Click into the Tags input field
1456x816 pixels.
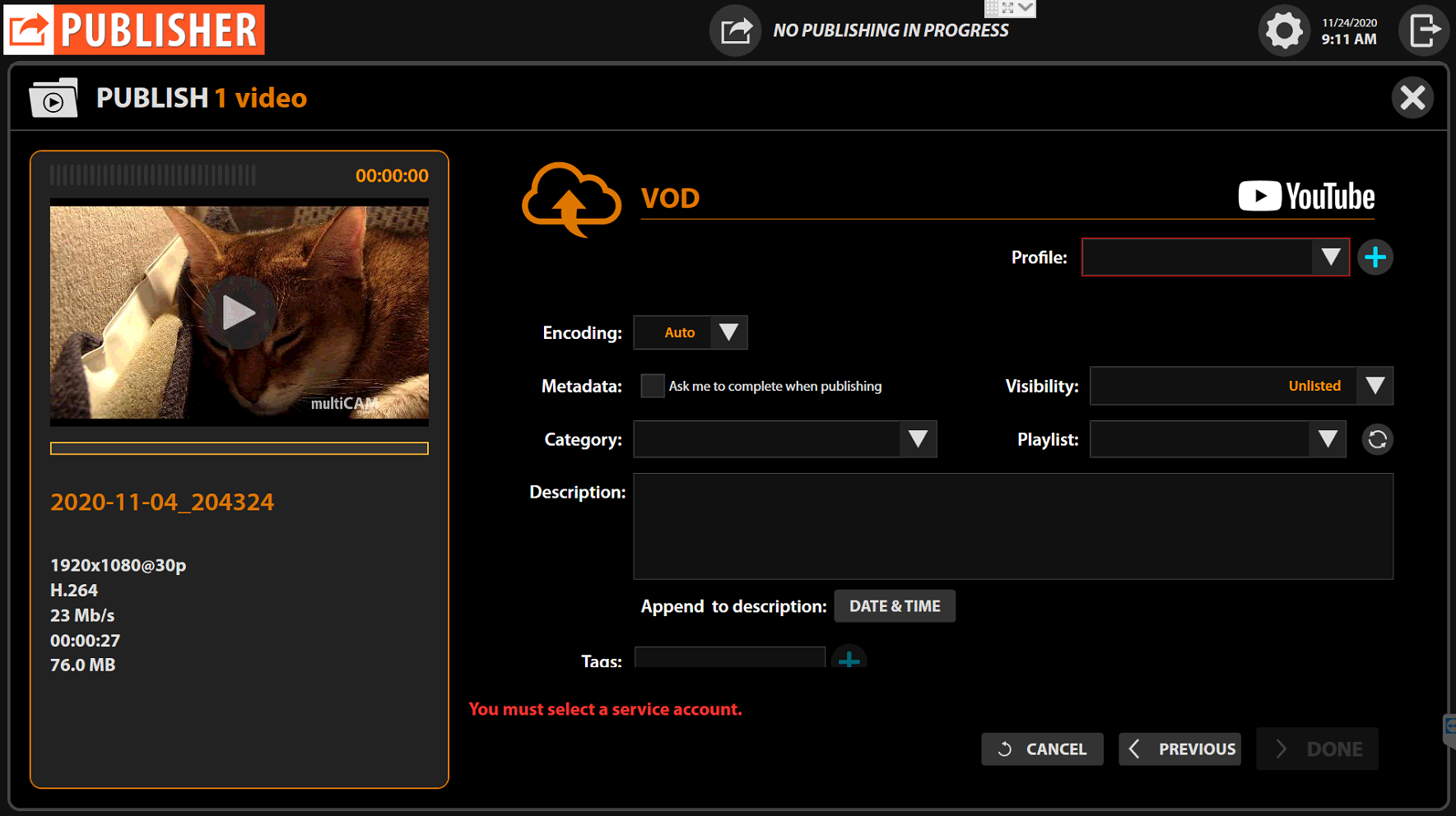tap(729, 657)
